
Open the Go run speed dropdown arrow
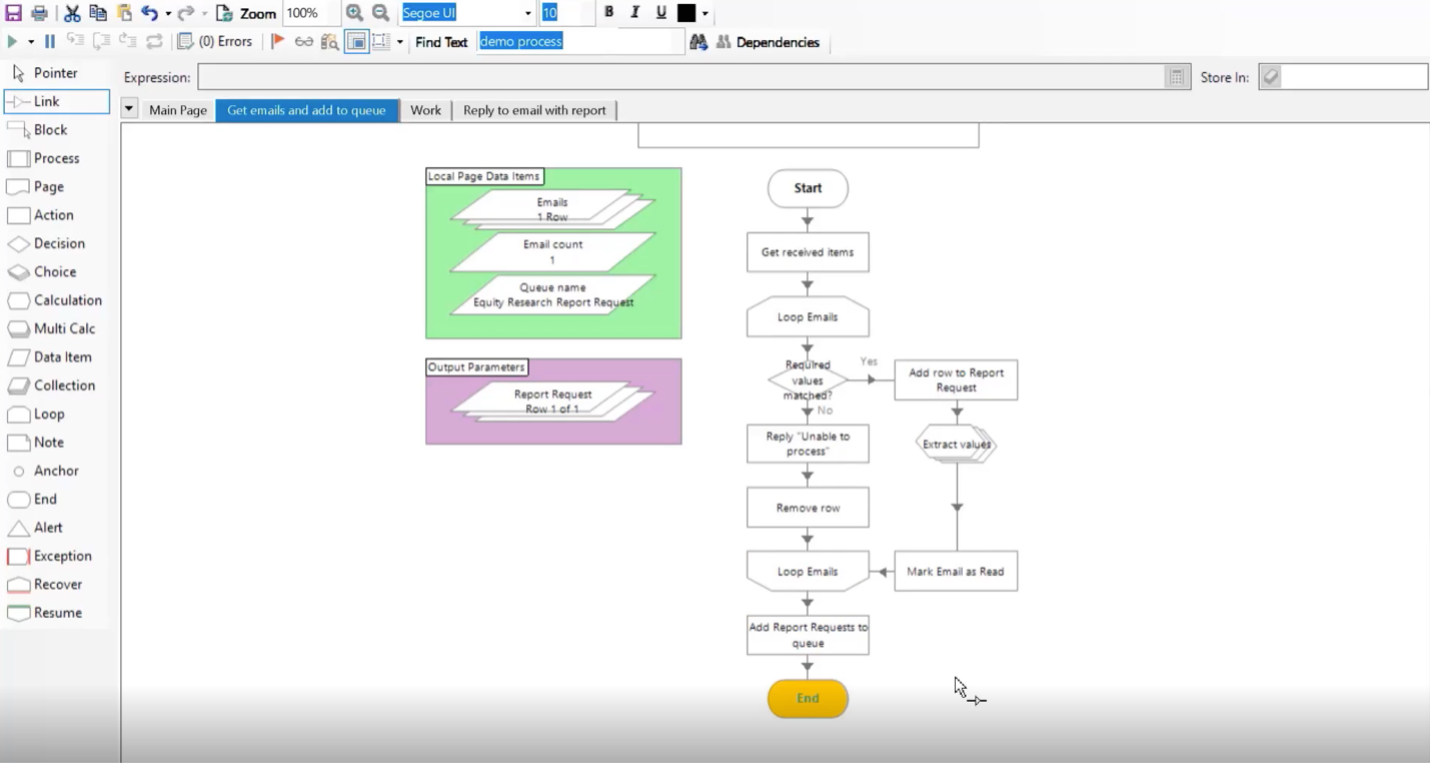point(30,42)
